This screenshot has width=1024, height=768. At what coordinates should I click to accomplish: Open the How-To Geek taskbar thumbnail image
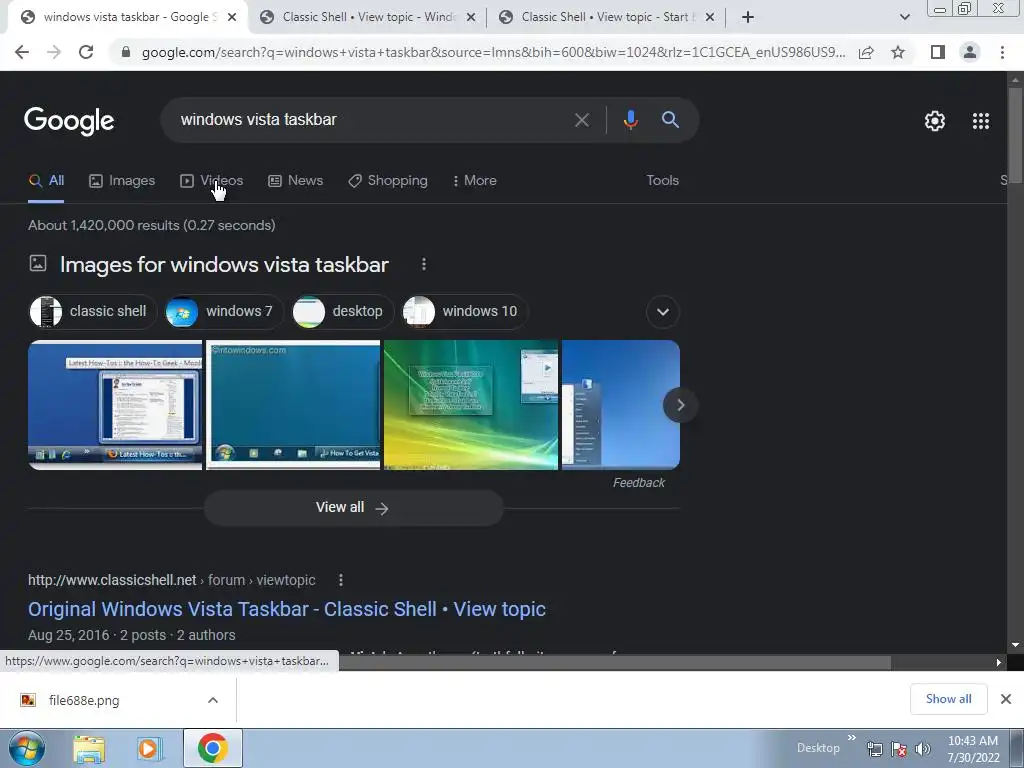pyautogui.click(x=115, y=405)
